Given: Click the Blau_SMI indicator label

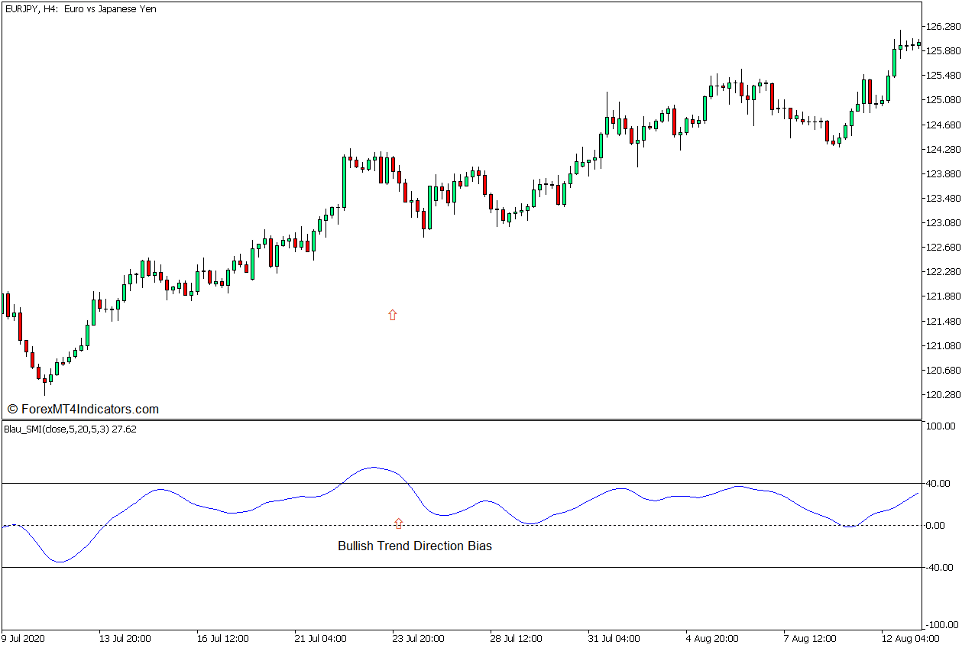Looking at the screenshot, I should pos(70,429).
